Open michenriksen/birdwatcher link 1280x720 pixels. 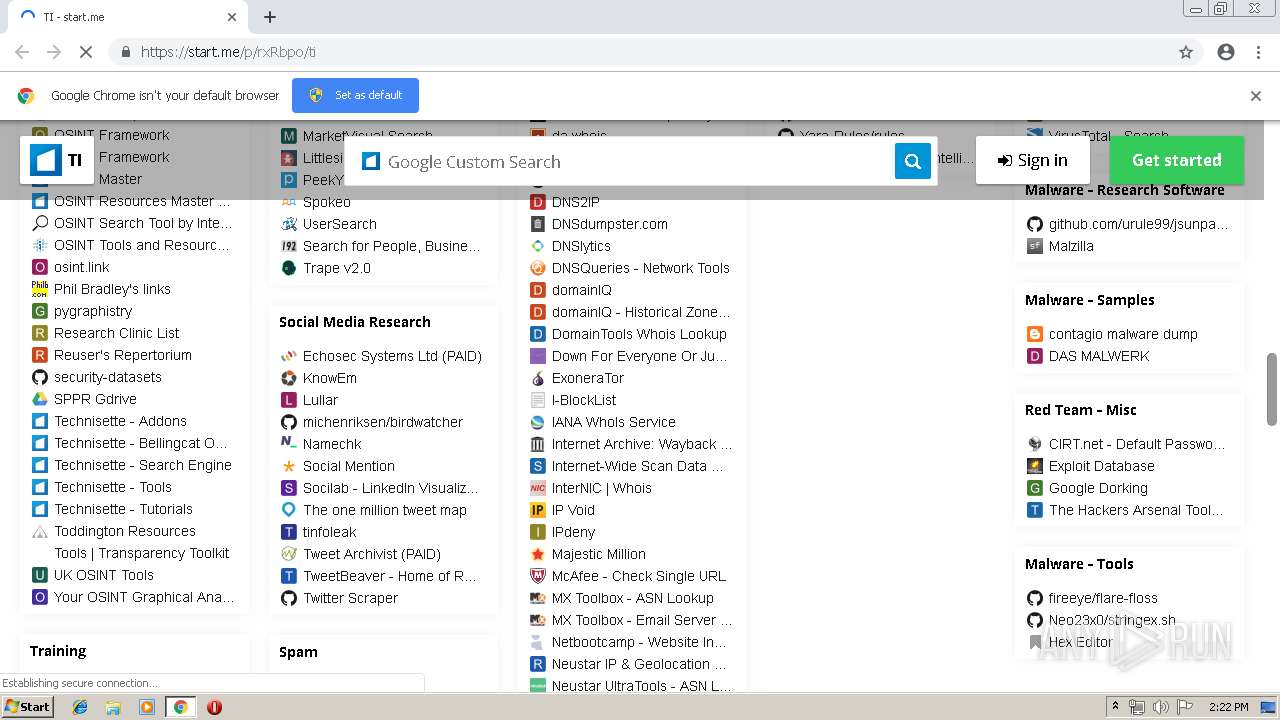pyautogui.click(x=383, y=422)
